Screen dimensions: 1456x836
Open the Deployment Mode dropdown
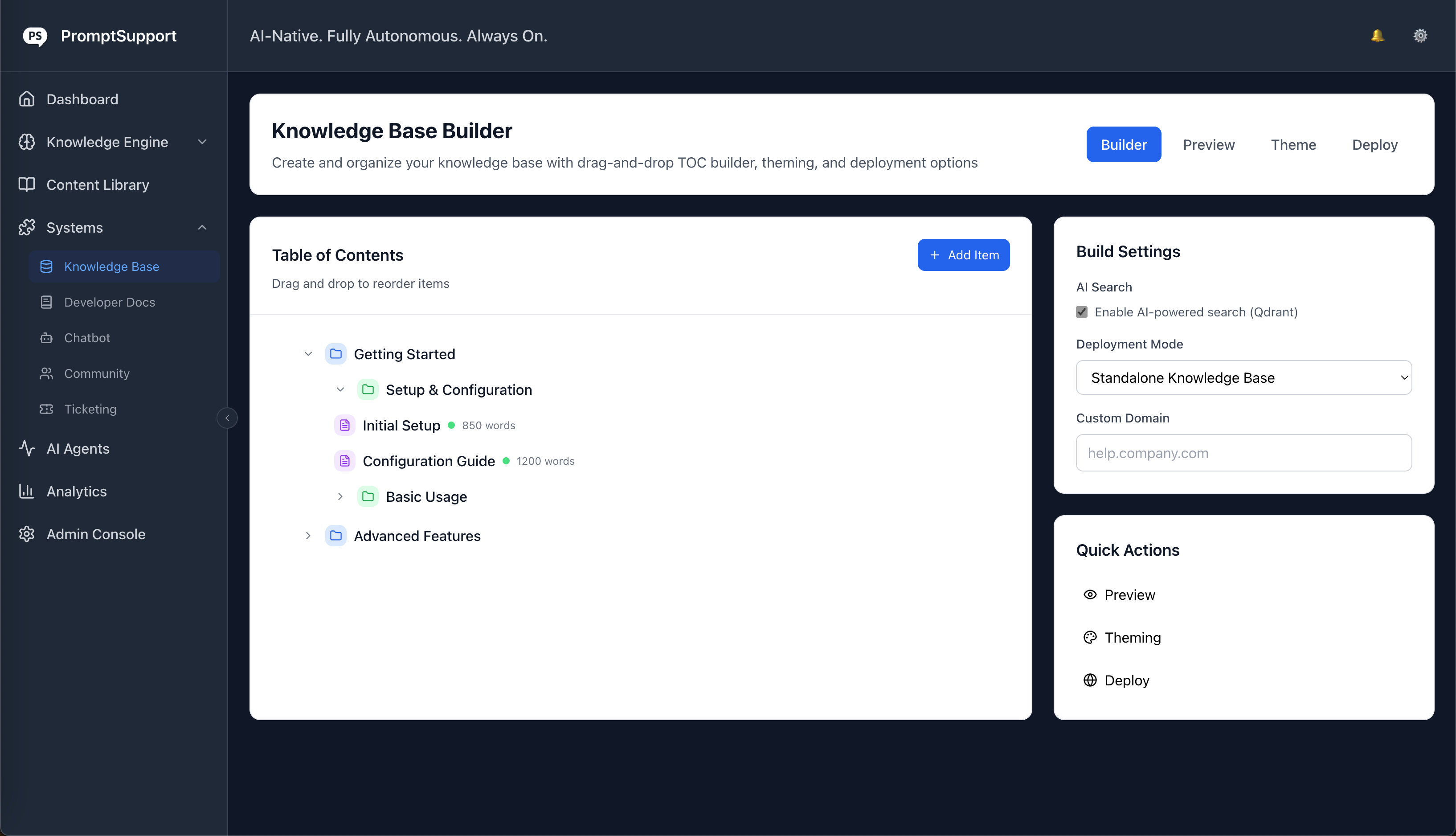(1243, 377)
